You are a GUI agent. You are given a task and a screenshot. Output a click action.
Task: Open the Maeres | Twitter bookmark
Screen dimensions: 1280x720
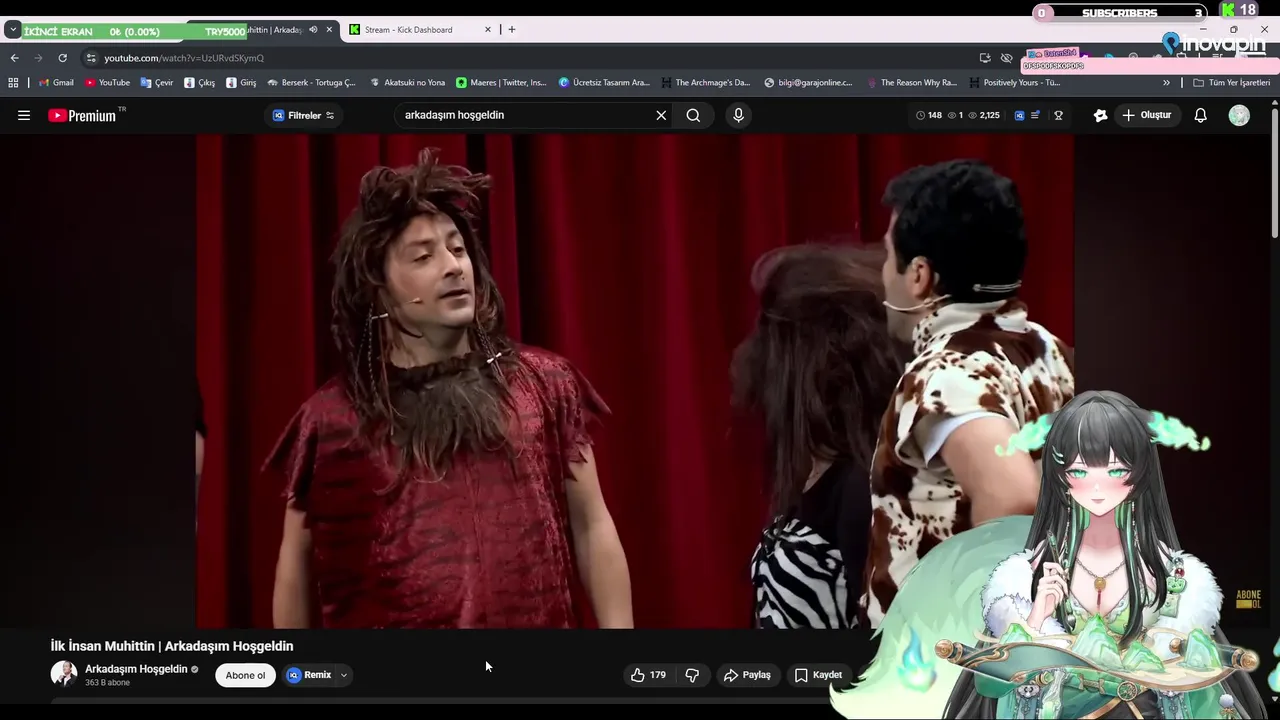(501, 83)
